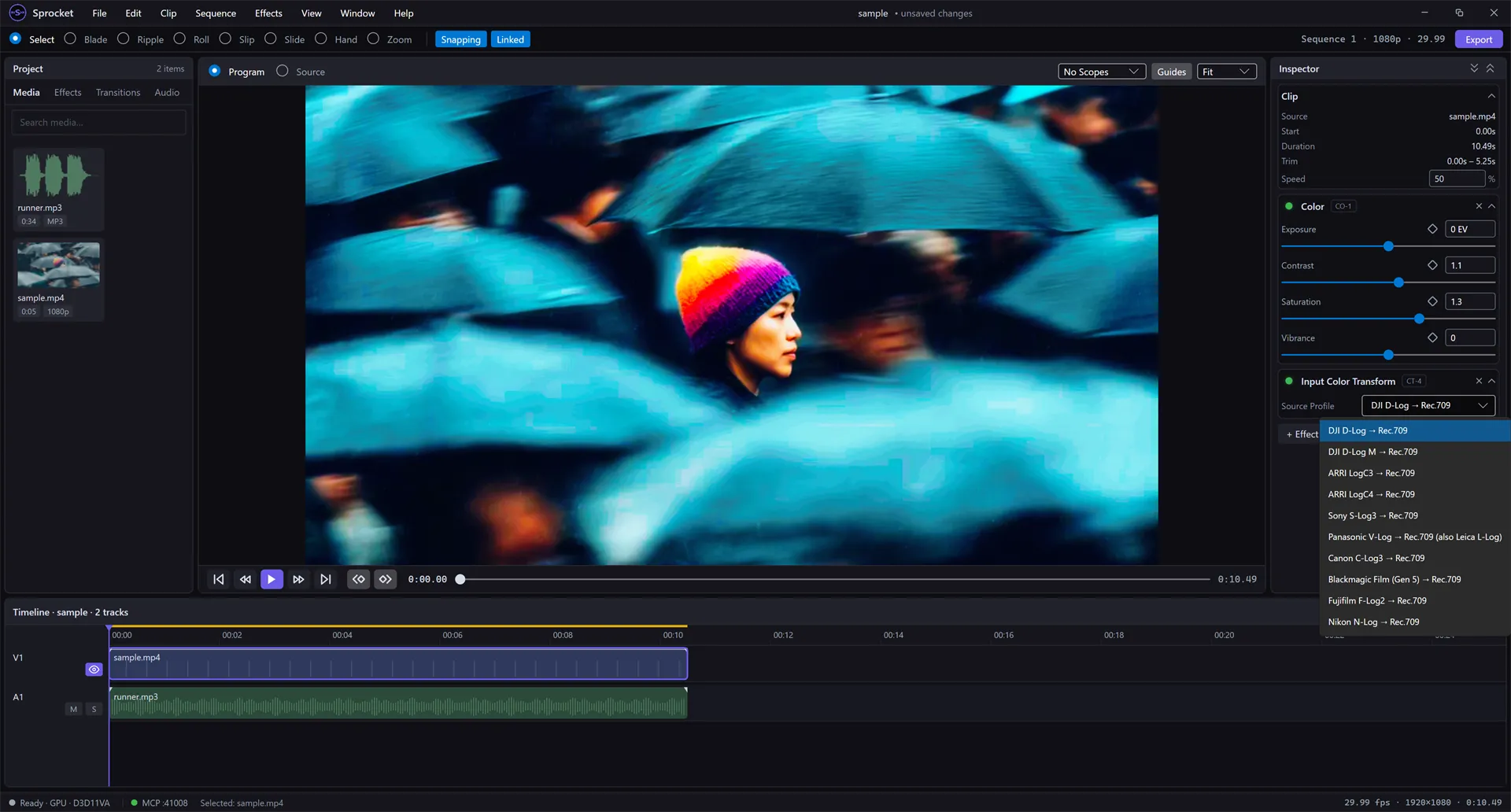Collapse the Color effect section
Viewport: 1511px width, 812px height.
tap(1491, 206)
